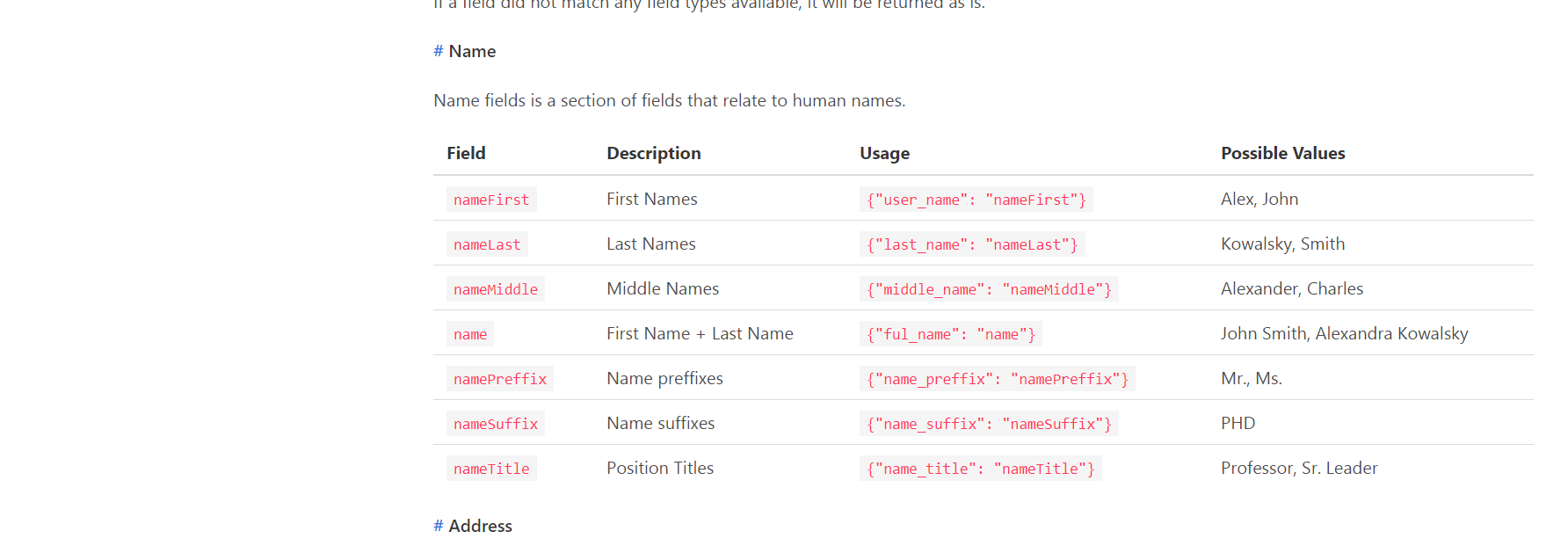Click the nameLast field code

coord(487,244)
